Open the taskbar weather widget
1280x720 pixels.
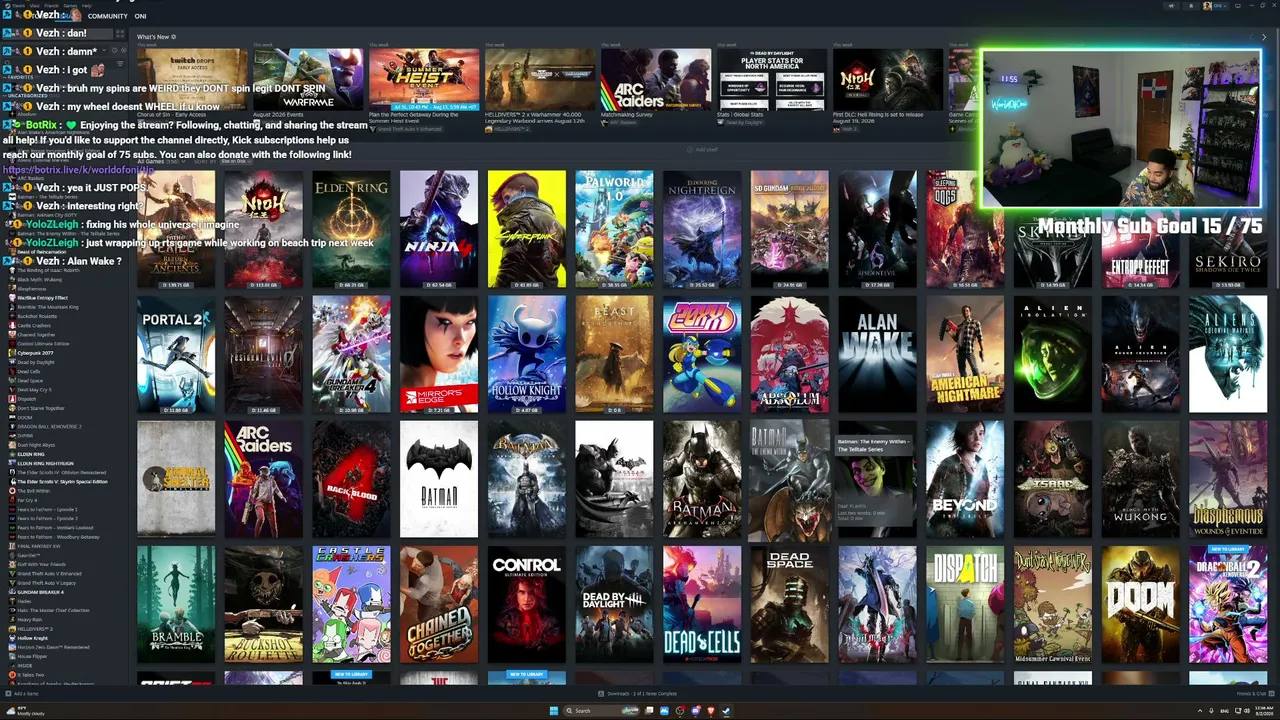[x=23, y=711]
